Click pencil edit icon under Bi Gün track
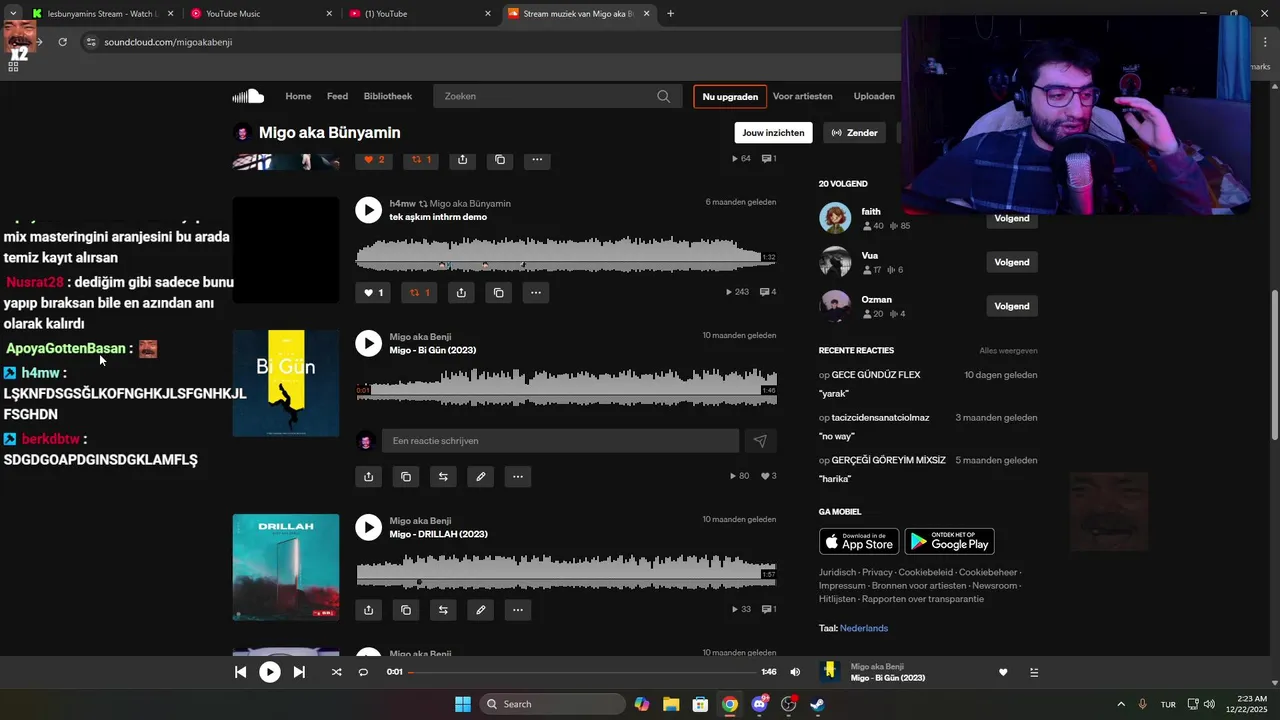 click(480, 477)
